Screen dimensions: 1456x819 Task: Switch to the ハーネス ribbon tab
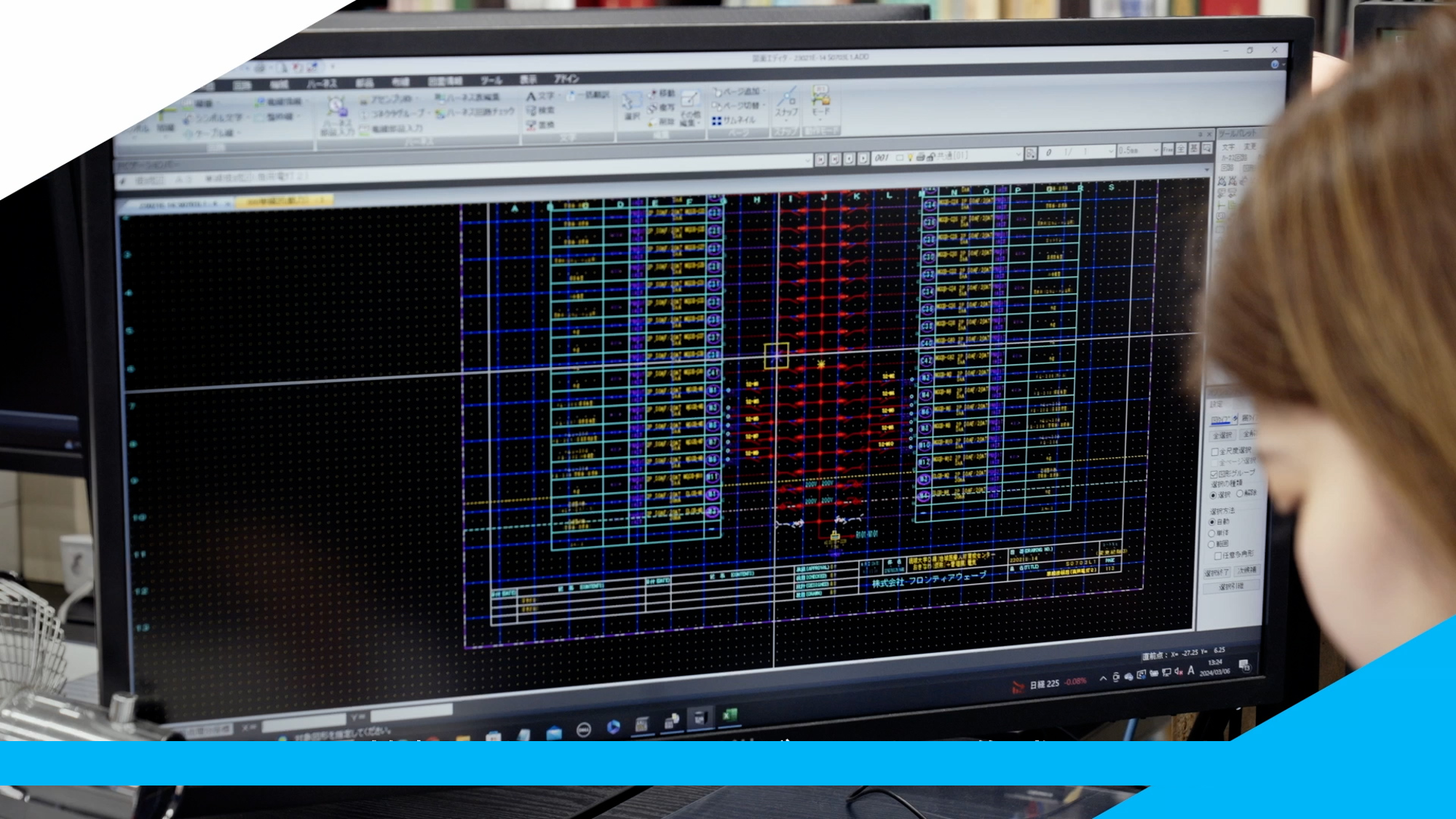(x=322, y=84)
